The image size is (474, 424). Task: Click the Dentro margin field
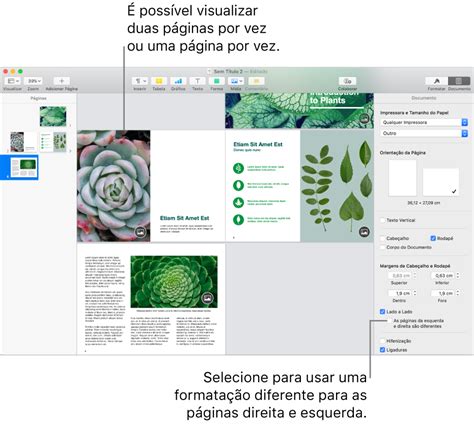(x=400, y=293)
